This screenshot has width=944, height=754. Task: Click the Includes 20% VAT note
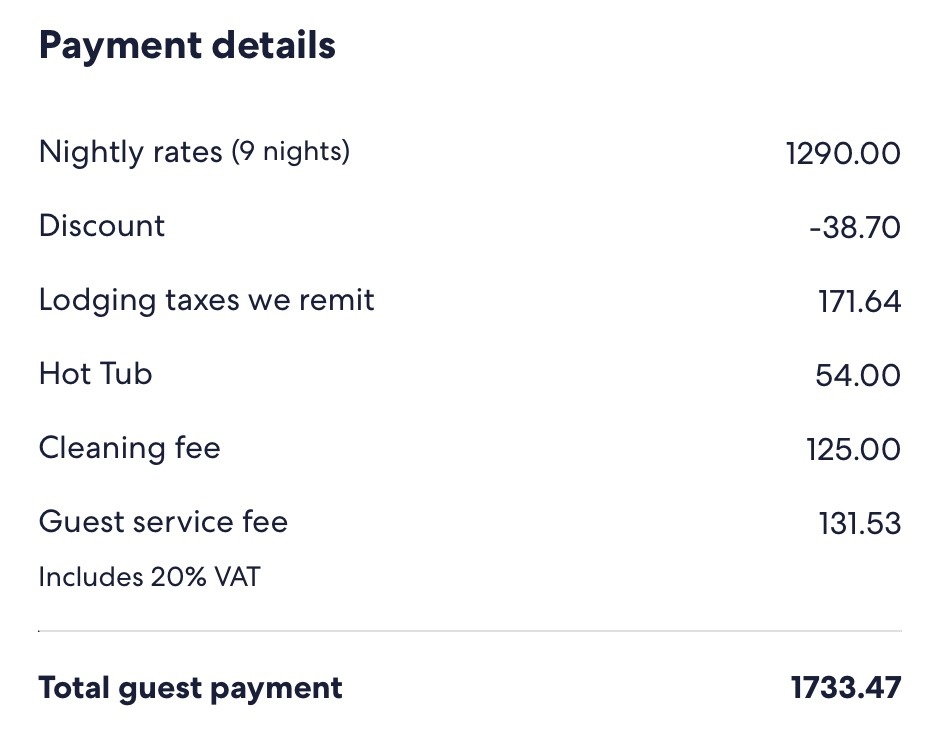149,577
